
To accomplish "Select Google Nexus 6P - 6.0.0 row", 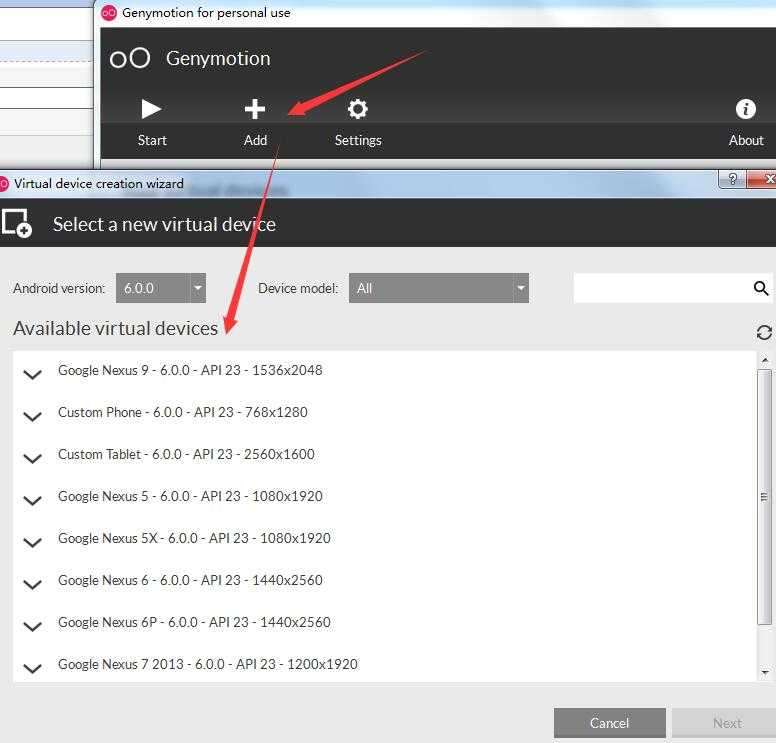I will pyautogui.click(x=385, y=623).
